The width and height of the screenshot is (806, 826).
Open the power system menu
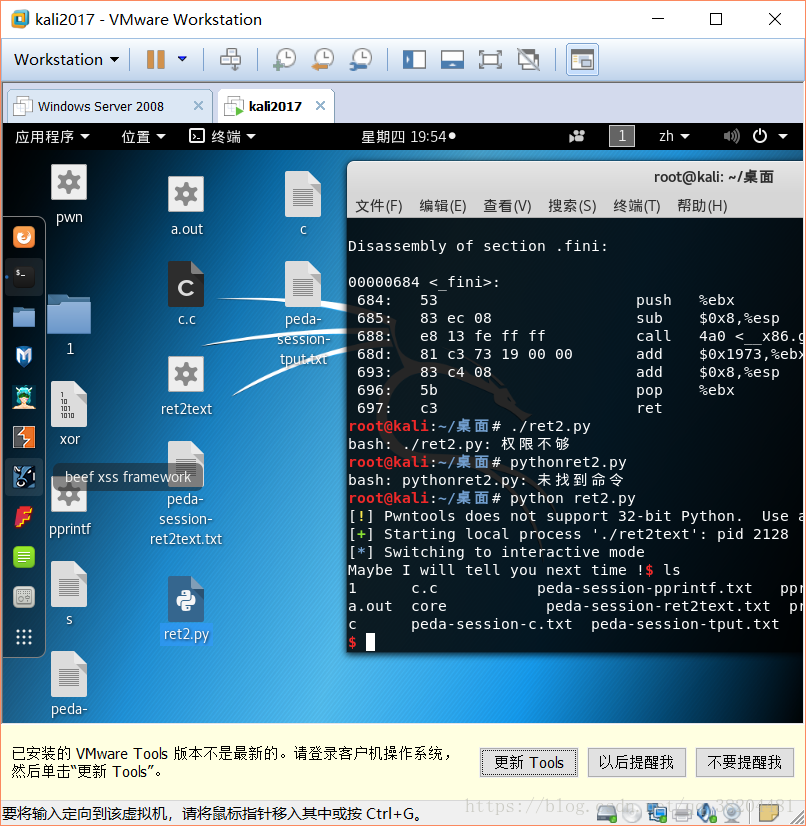tap(770, 136)
